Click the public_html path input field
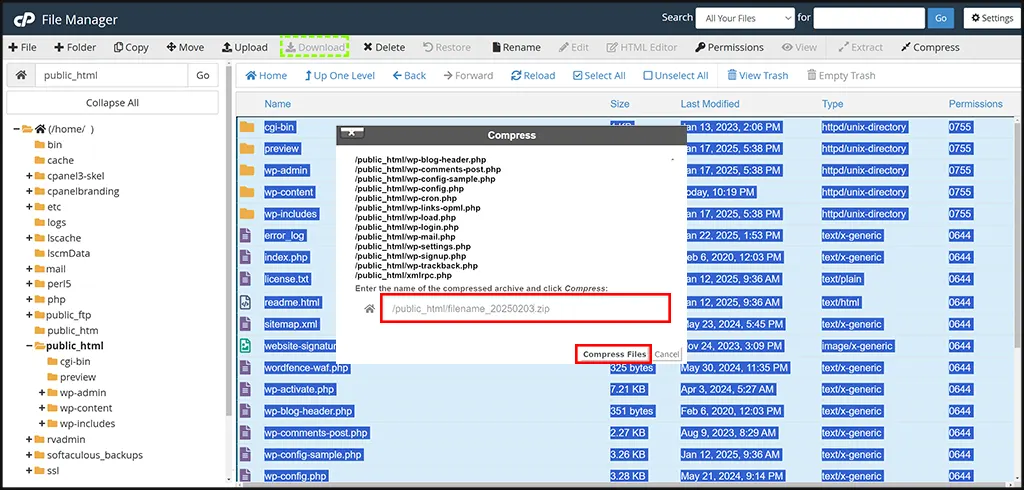This screenshot has height=490, width=1024. pyautogui.click(x=112, y=75)
